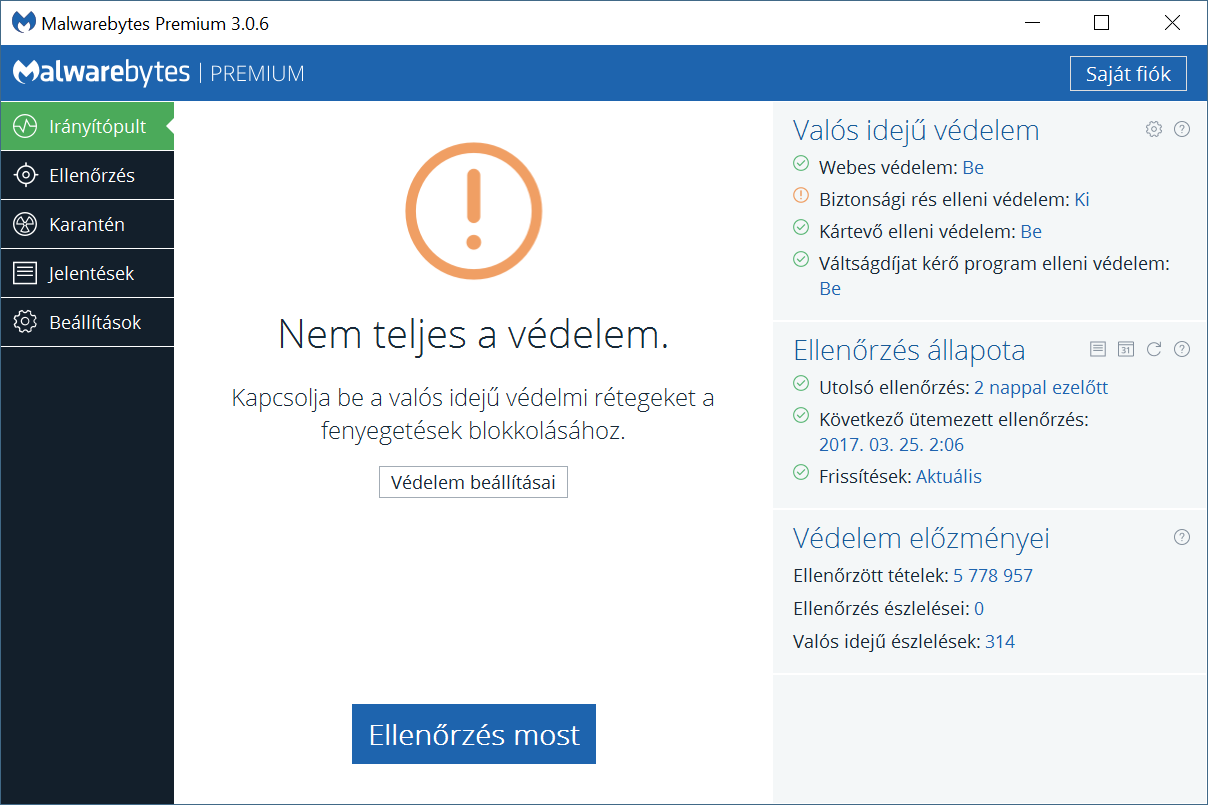Click the Valós idejű védelem heading

pos(916,131)
